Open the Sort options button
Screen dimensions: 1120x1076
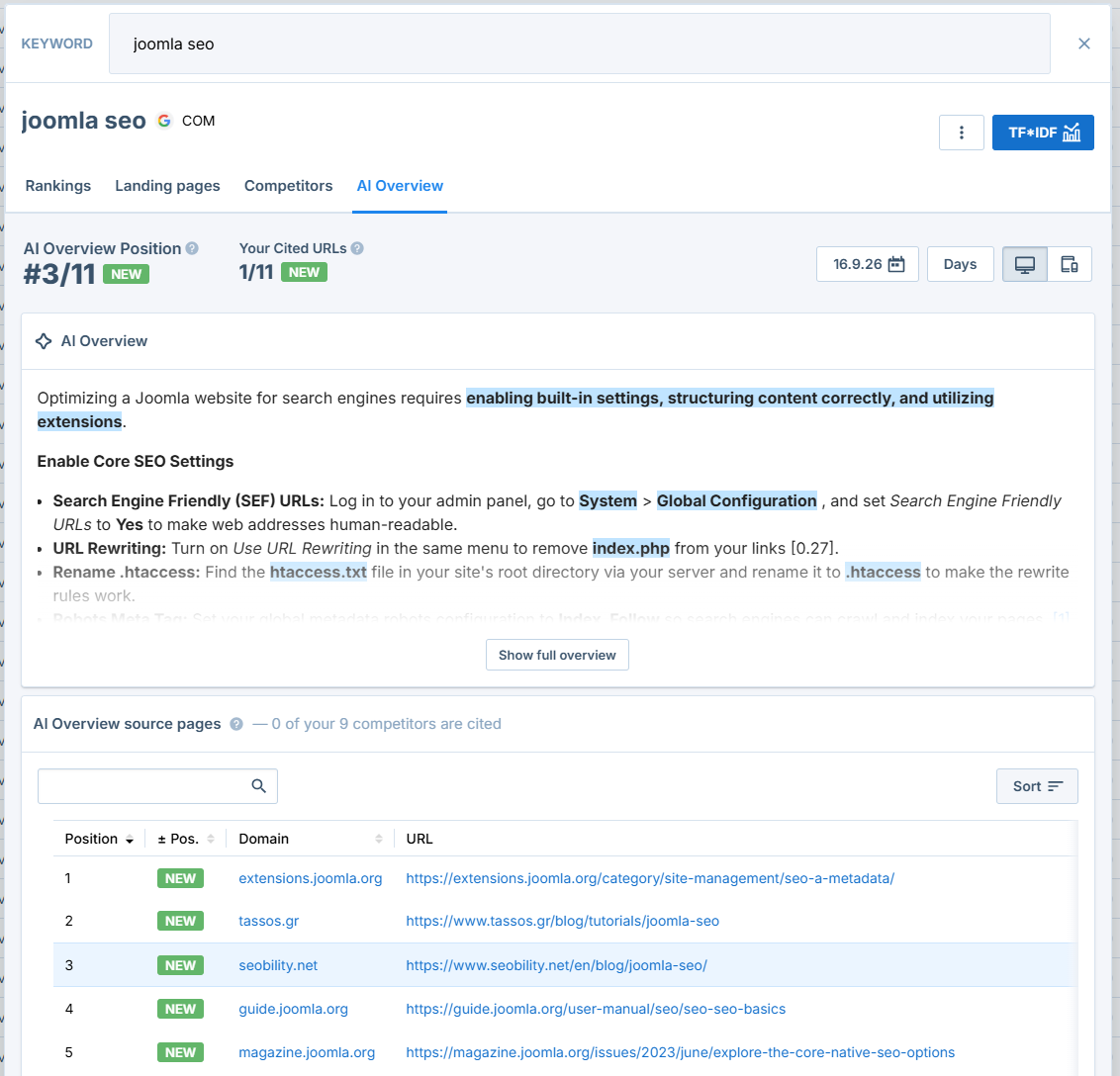[1037, 786]
